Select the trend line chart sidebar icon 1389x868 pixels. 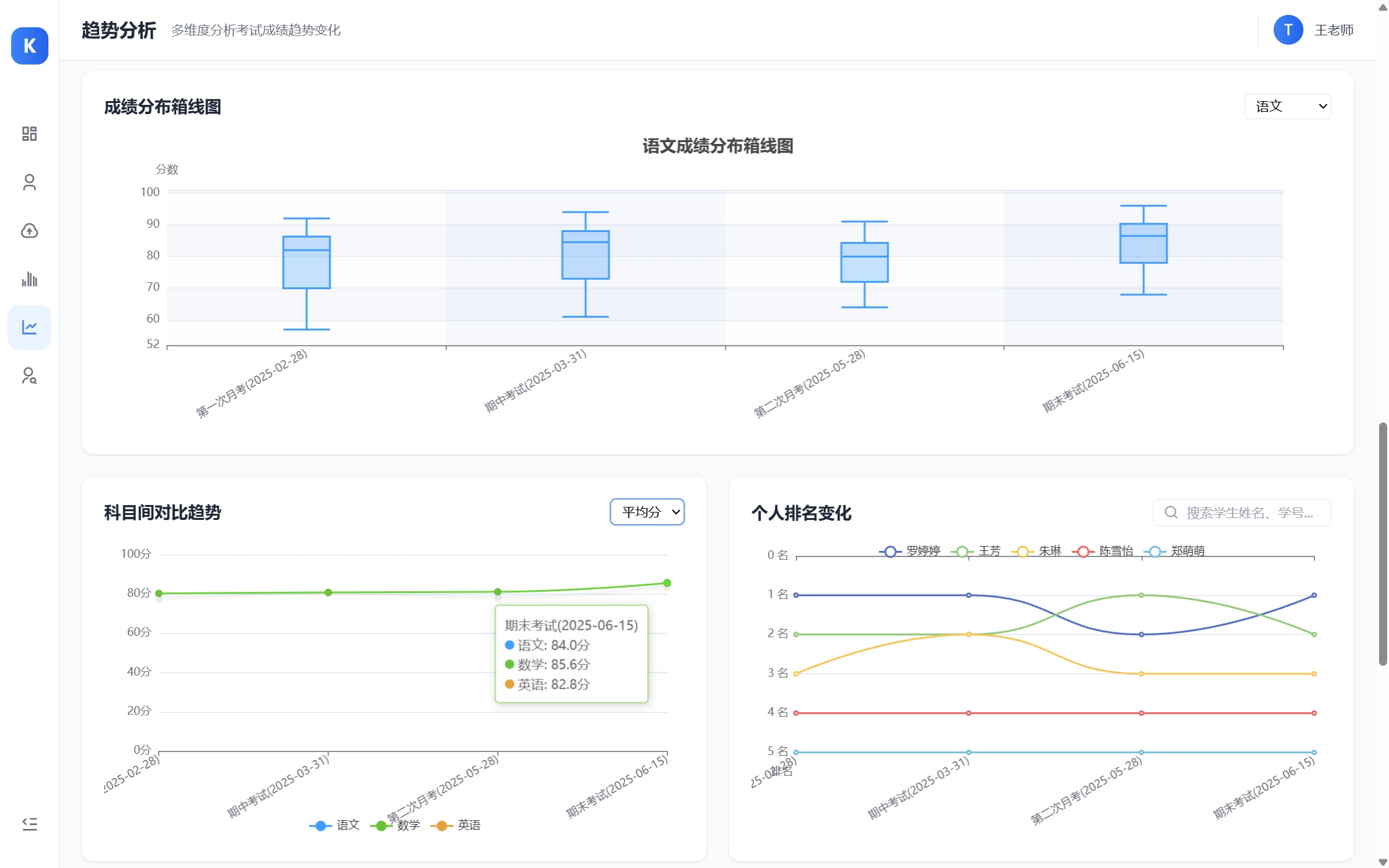coord(29,327)
